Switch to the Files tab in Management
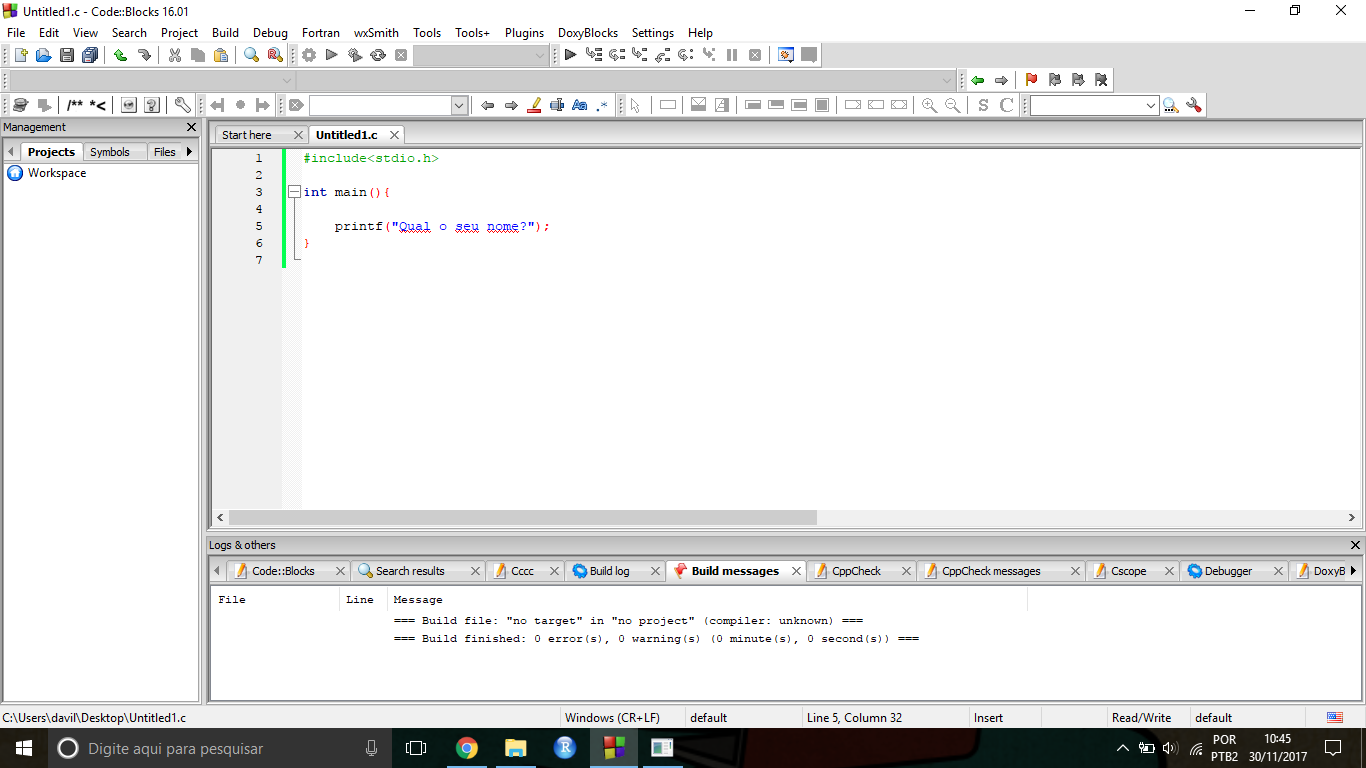The width and height of the screenshot is (1366, 768). coord(165,152)
